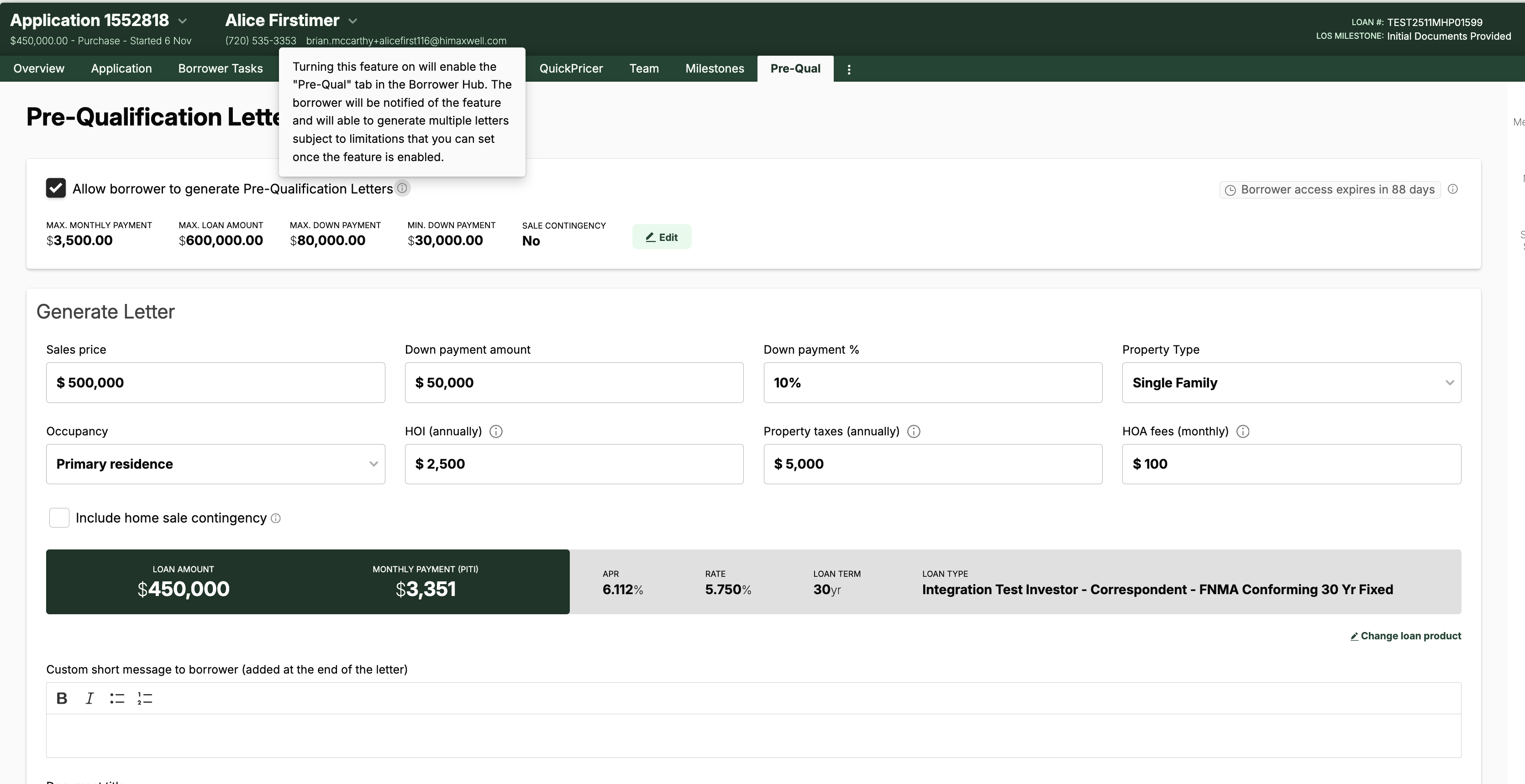Expand the Alice Firstimer borrower chevron

point(353,21)
